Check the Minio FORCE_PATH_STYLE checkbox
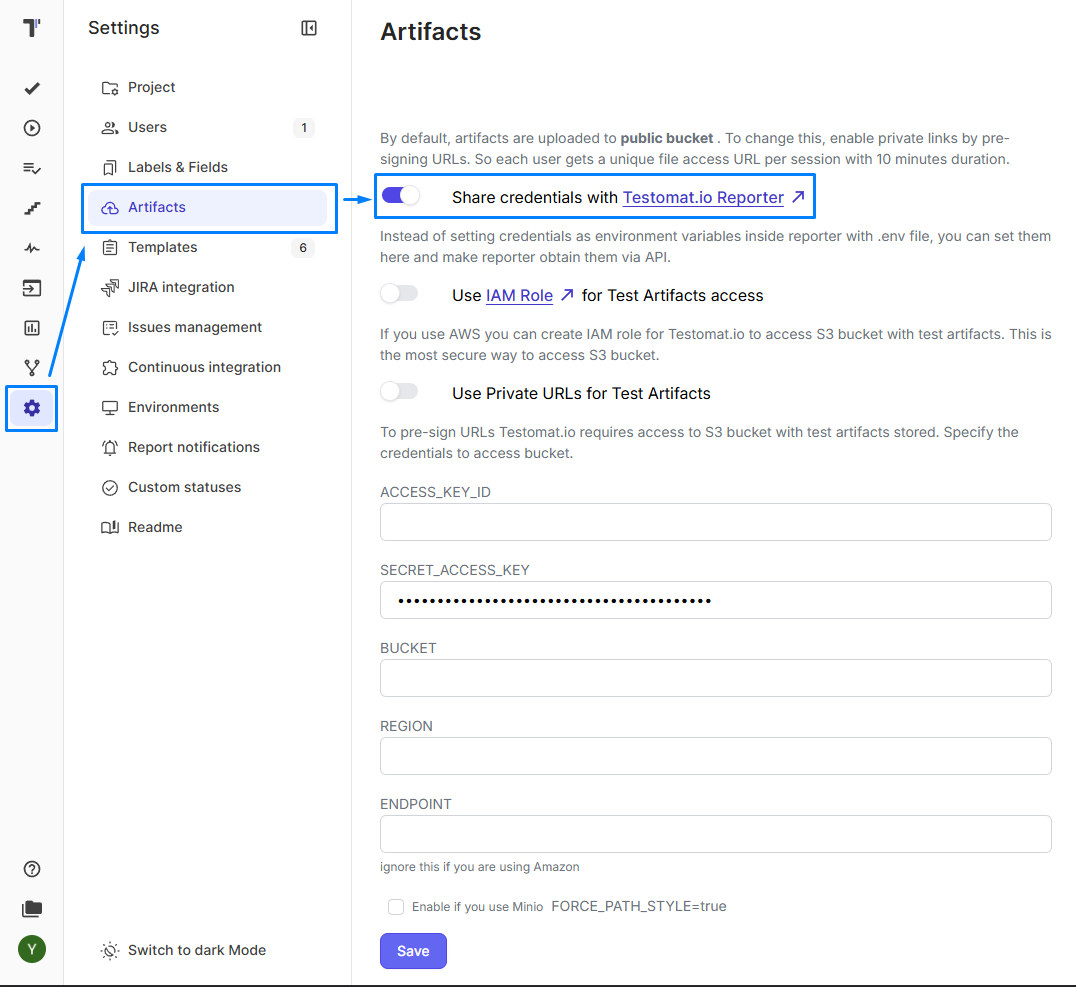This screenshot has width=1076, height=987. click(x=396, y=907)
